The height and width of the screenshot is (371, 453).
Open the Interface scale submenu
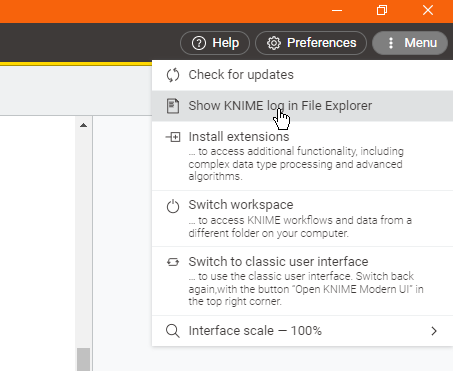(302, 331)
